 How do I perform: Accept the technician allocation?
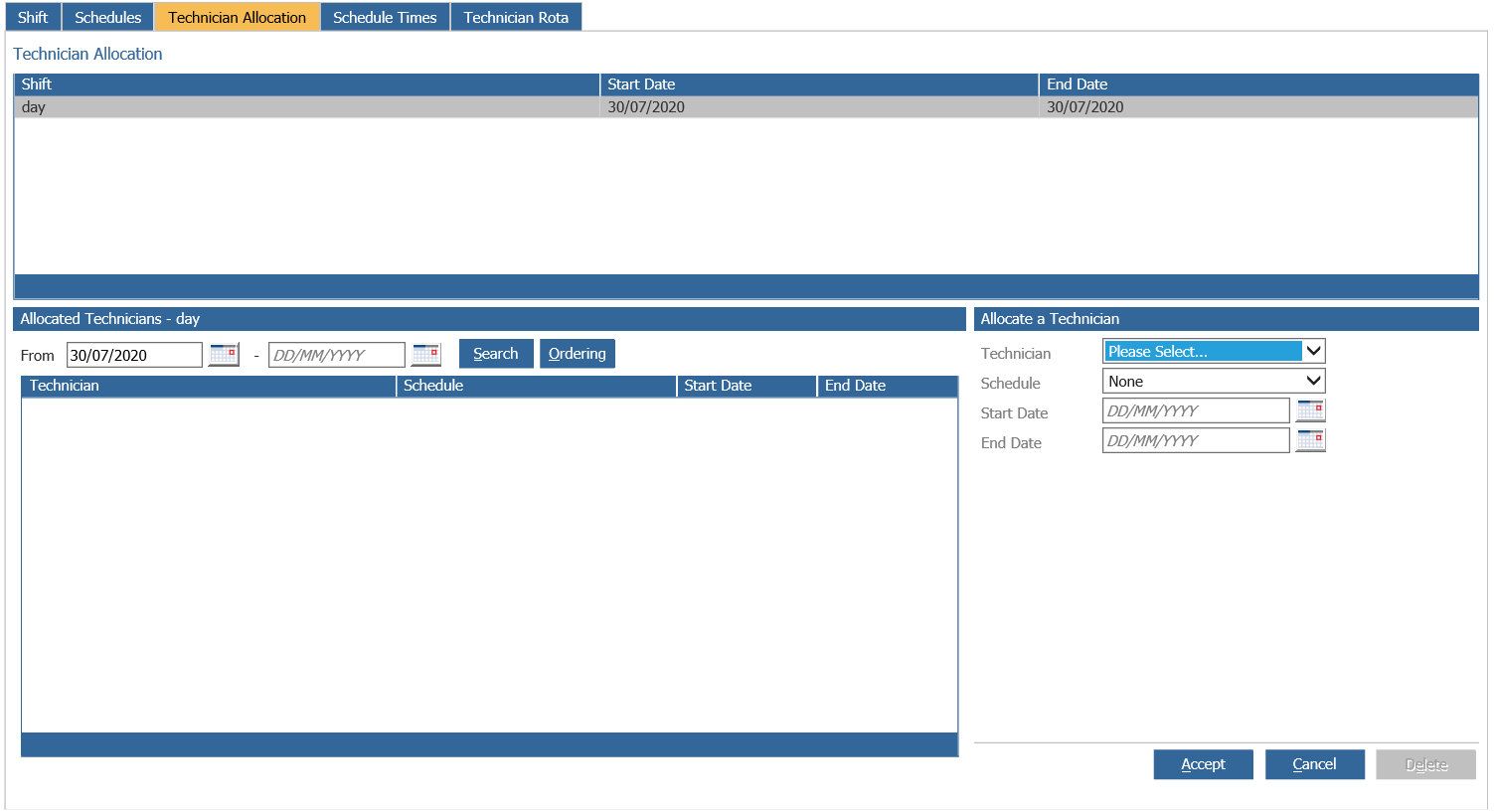click(x=1203, y=764)
